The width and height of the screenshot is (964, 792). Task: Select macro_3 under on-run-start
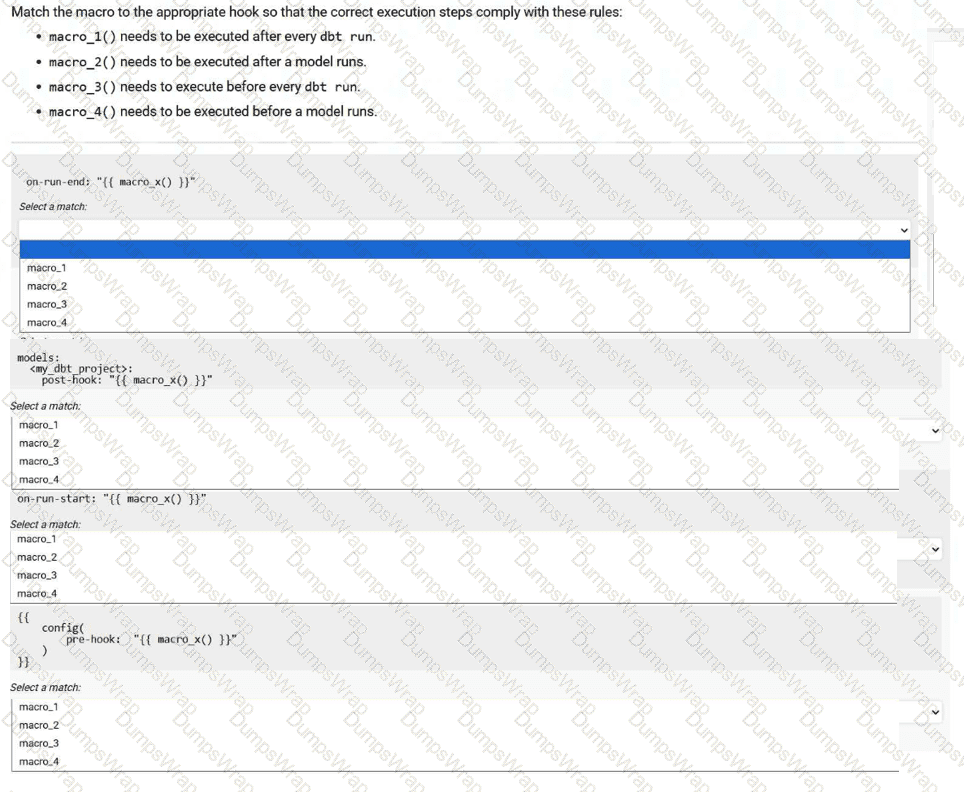37,575
